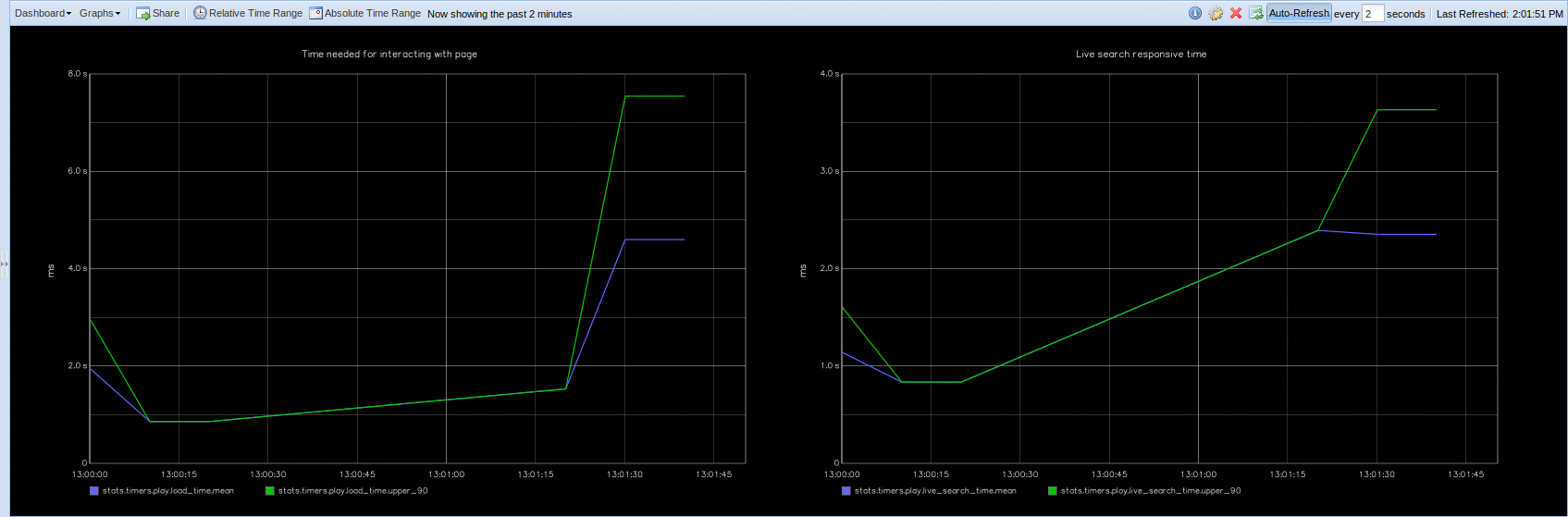Screen dimensions: 1568x517
Task: Click the stats.timers.play.live_search_time.mean legend label
Action: (935, 491)
